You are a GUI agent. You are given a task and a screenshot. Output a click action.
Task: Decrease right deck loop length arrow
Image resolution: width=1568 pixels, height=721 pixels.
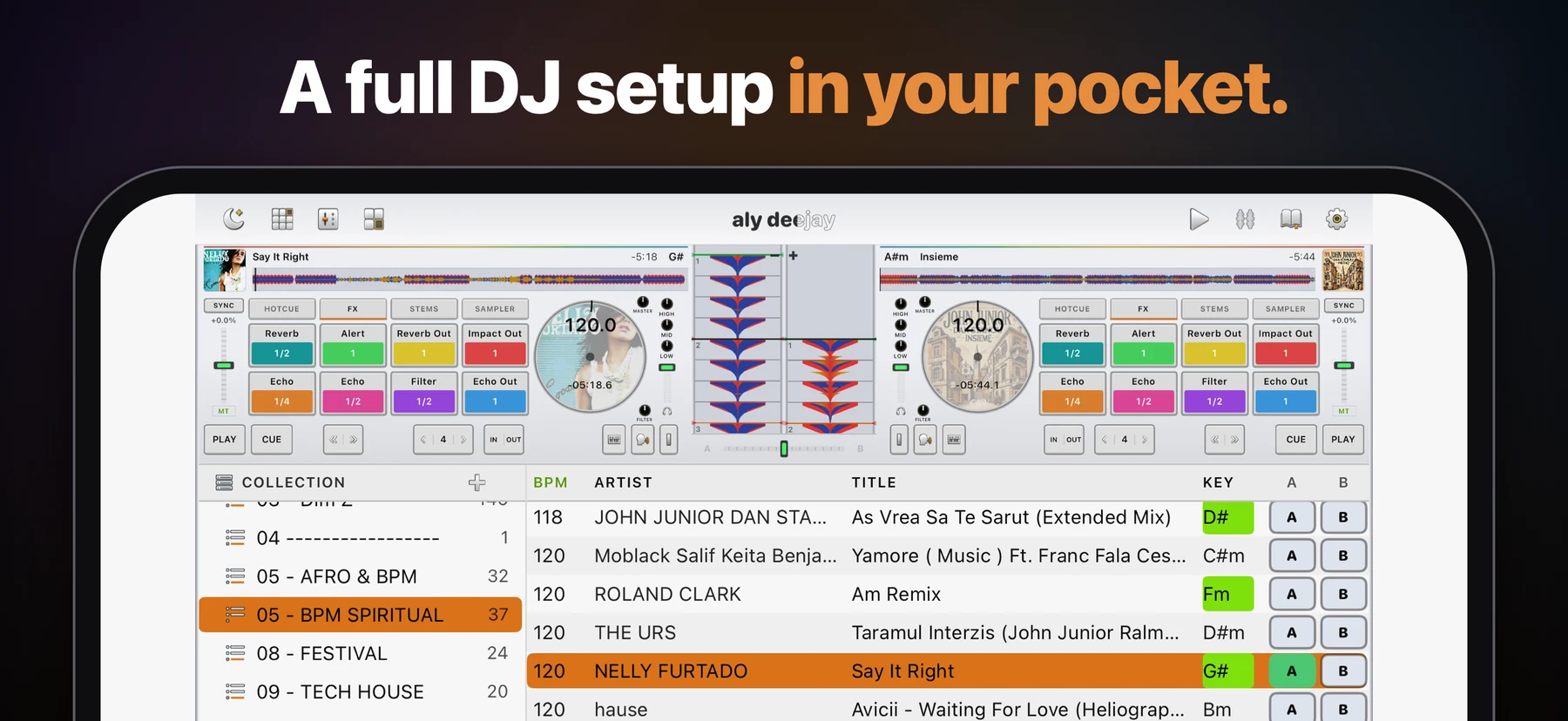pos(1105,440)
